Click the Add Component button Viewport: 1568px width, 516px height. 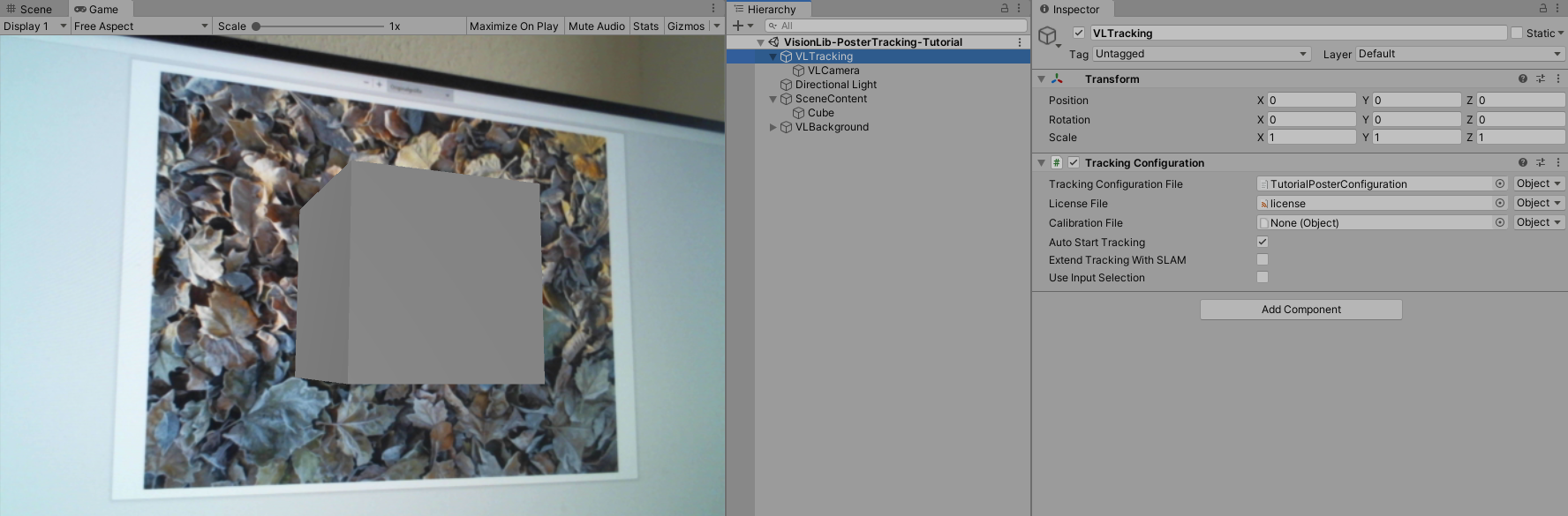tap(1300, 310)
